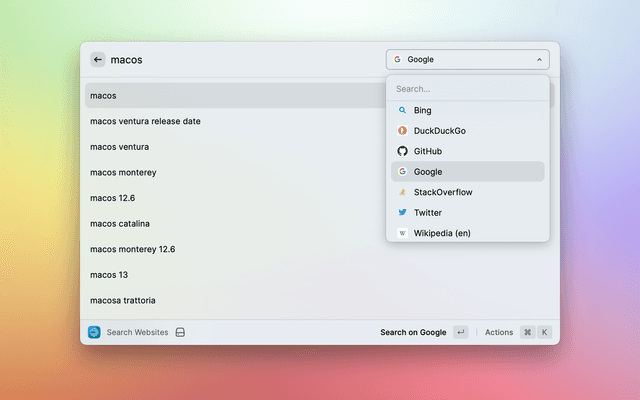Focus the dropdown Search... filter field
This screenshot has height=400, width=640.
(x=467, y=89)
